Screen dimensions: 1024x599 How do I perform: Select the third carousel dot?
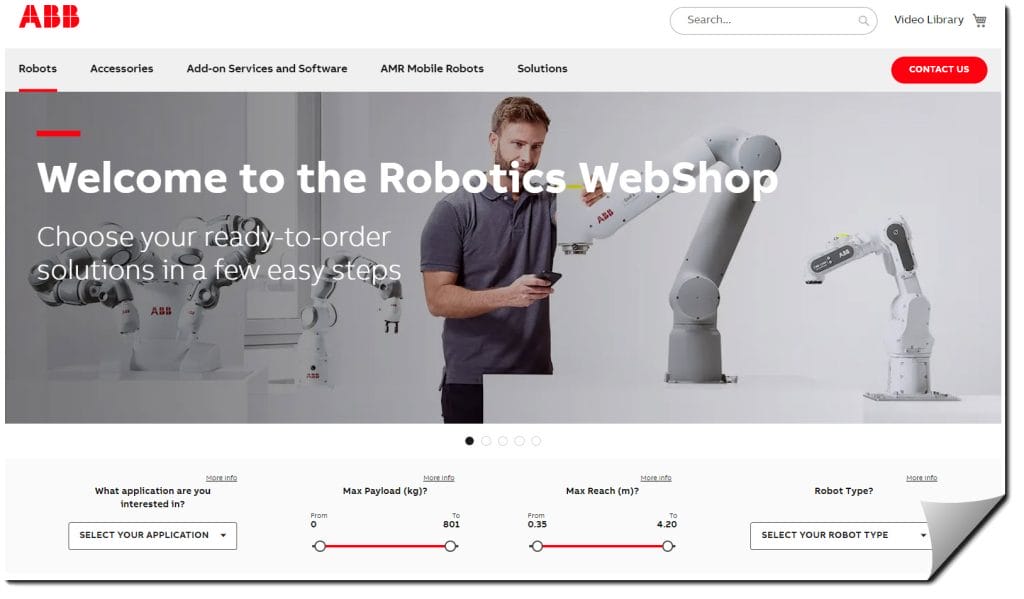pos(503,441)
